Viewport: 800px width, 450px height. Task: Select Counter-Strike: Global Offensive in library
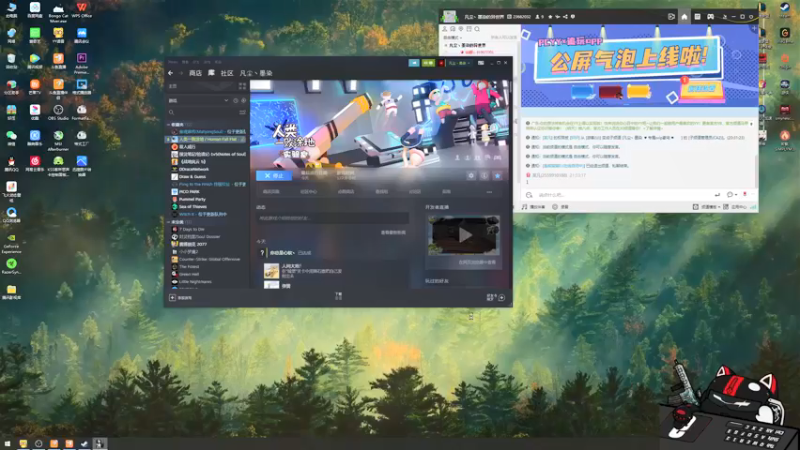click(206, 259)
